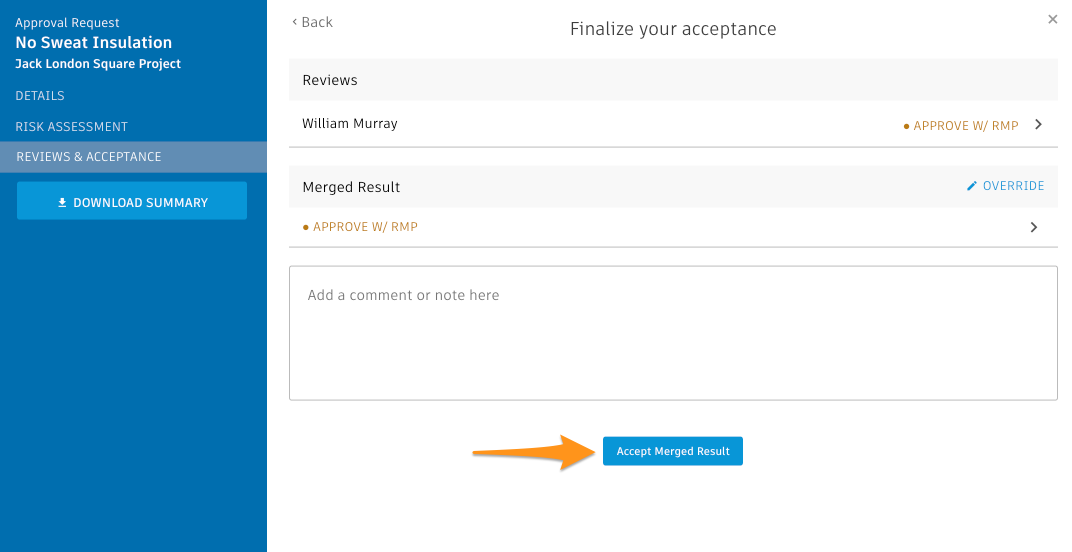Click the DOWNLOAD SUMMARY button
1072x552 pixels.
click(132, 200)
